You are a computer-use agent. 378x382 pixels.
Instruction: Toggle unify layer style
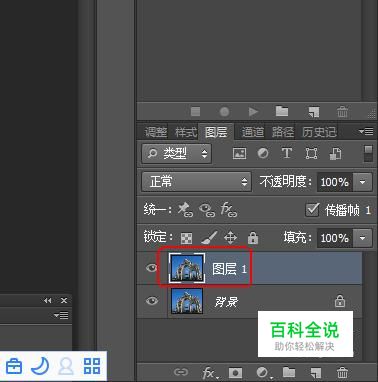[229, 210]
